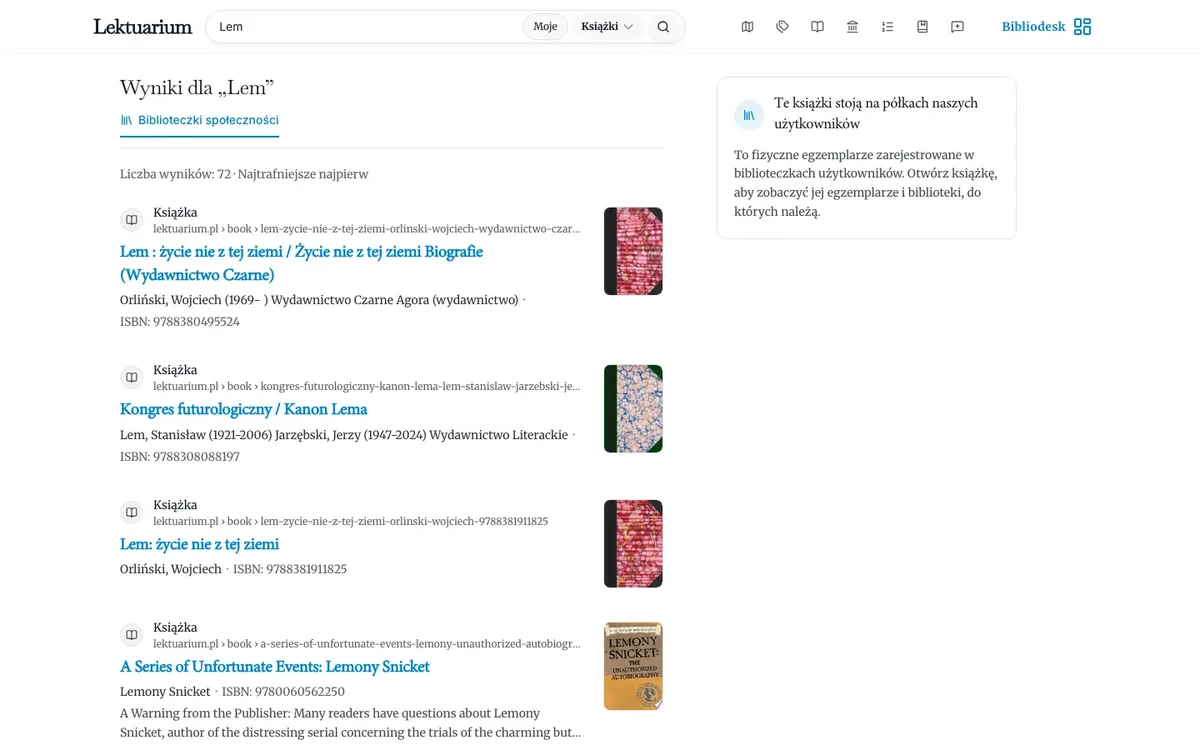Click the cover thumbnail of the Wydawnictwo Czarne result
The width and height of the screenshot is (1200, 750).
pos(633,251)
